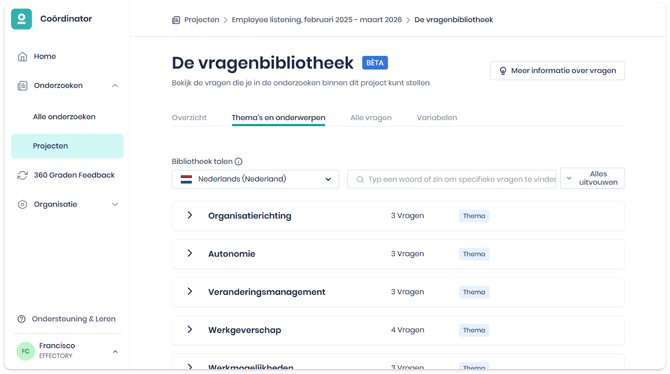This screenshot has height=374, width=670.
Task: Click the Organisatie sidebar icon
Action: pos(22,204)
